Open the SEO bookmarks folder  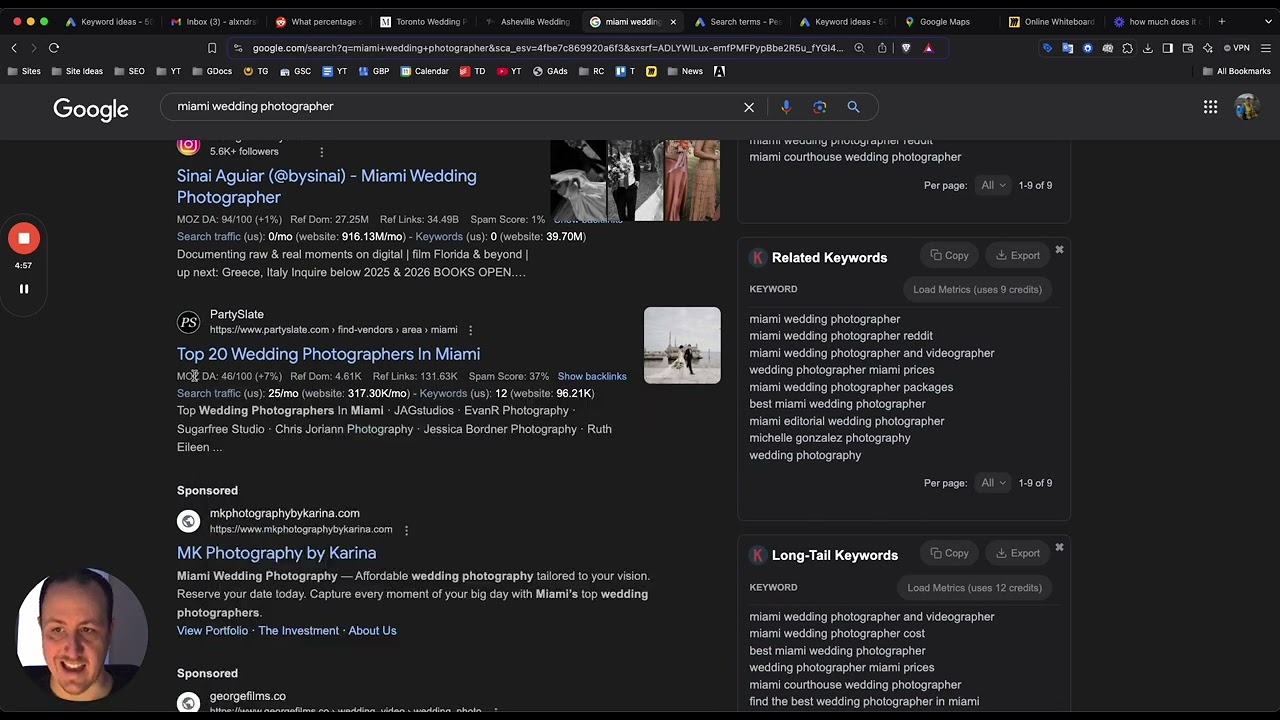pyautogui.click(x=130, y=71)
